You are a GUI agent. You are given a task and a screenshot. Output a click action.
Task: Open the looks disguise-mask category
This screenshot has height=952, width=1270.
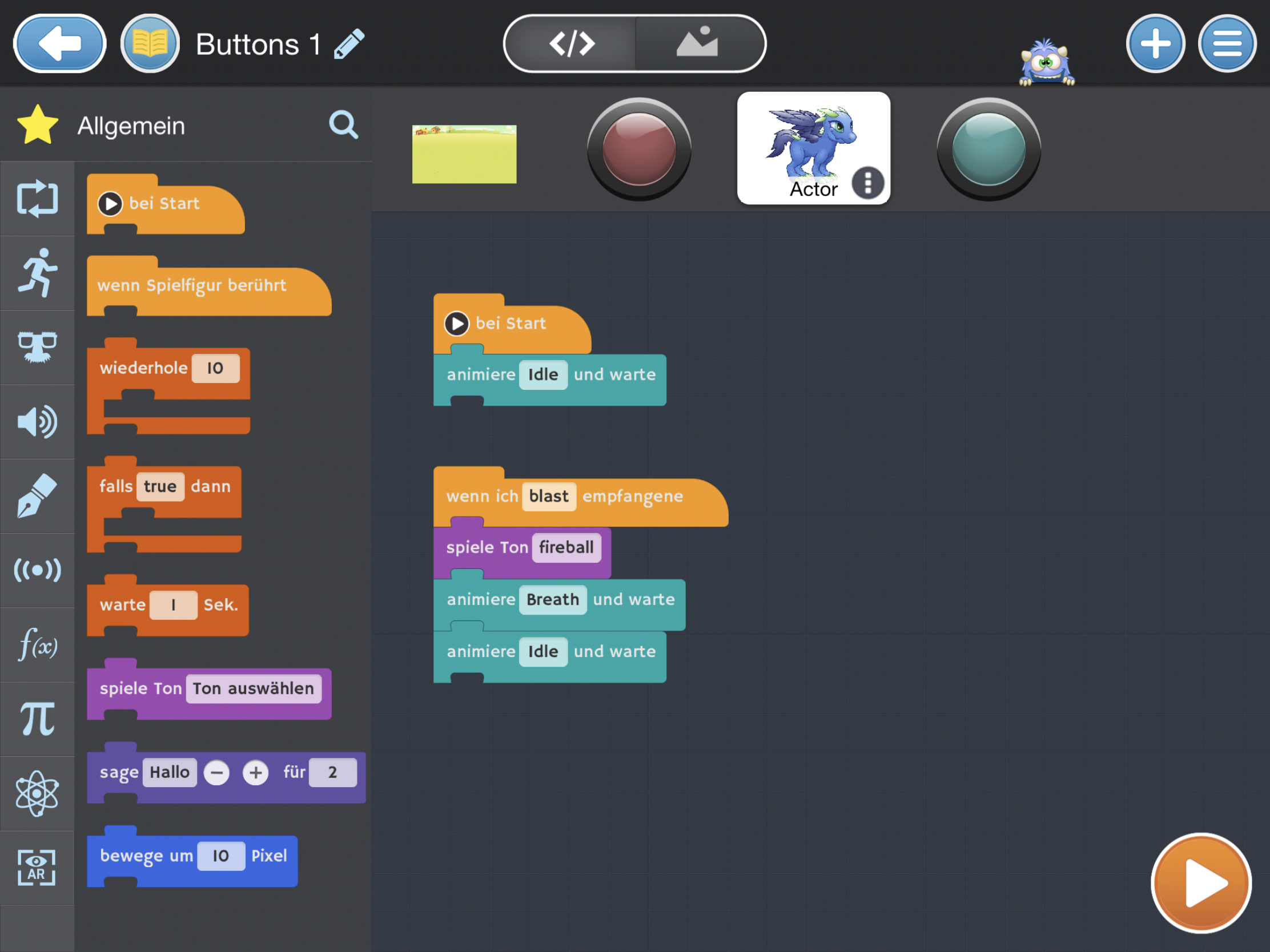(x=37, y=347)
